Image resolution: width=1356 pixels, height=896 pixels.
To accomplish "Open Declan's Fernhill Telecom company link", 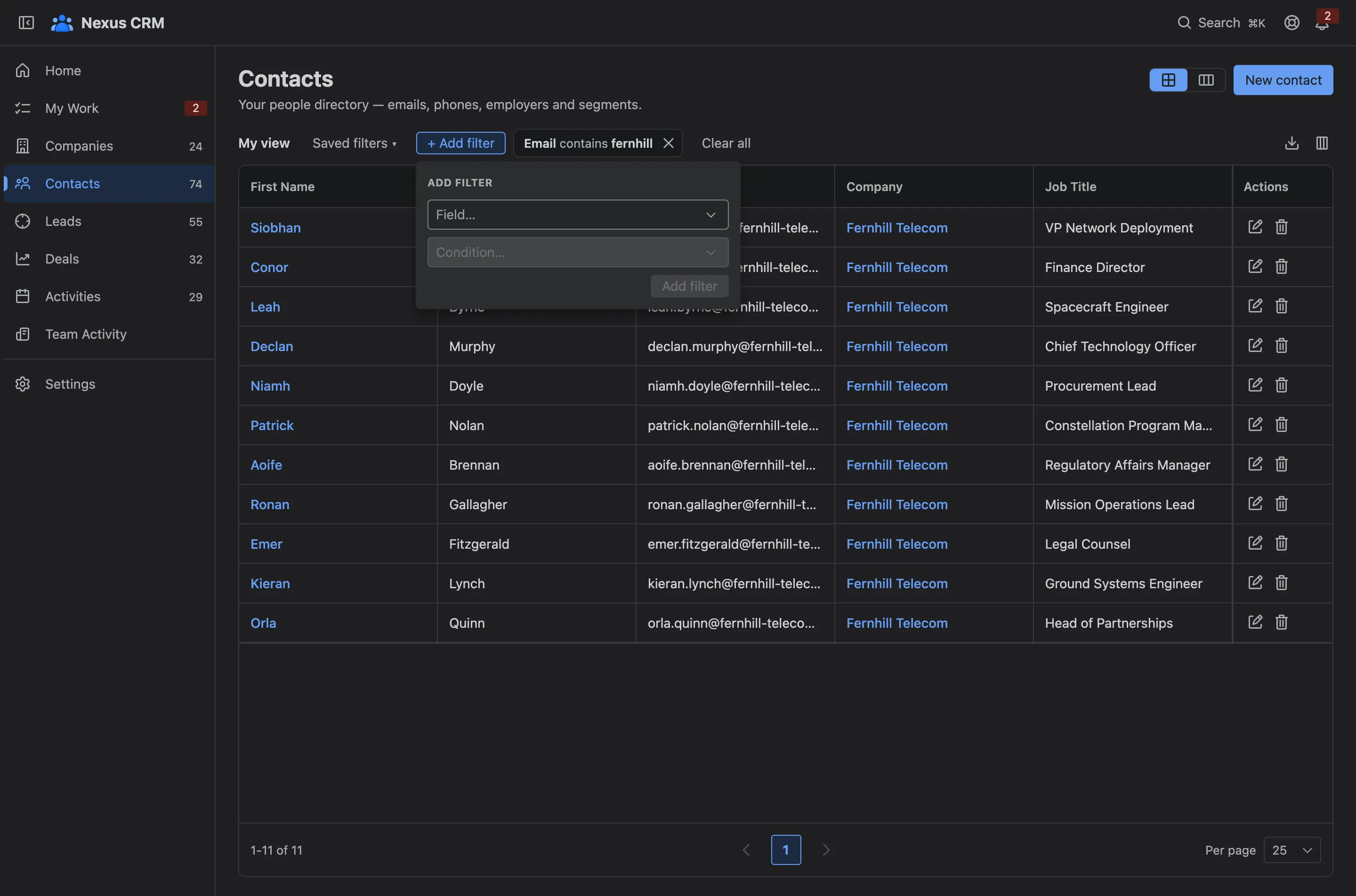I will [896, 346].
